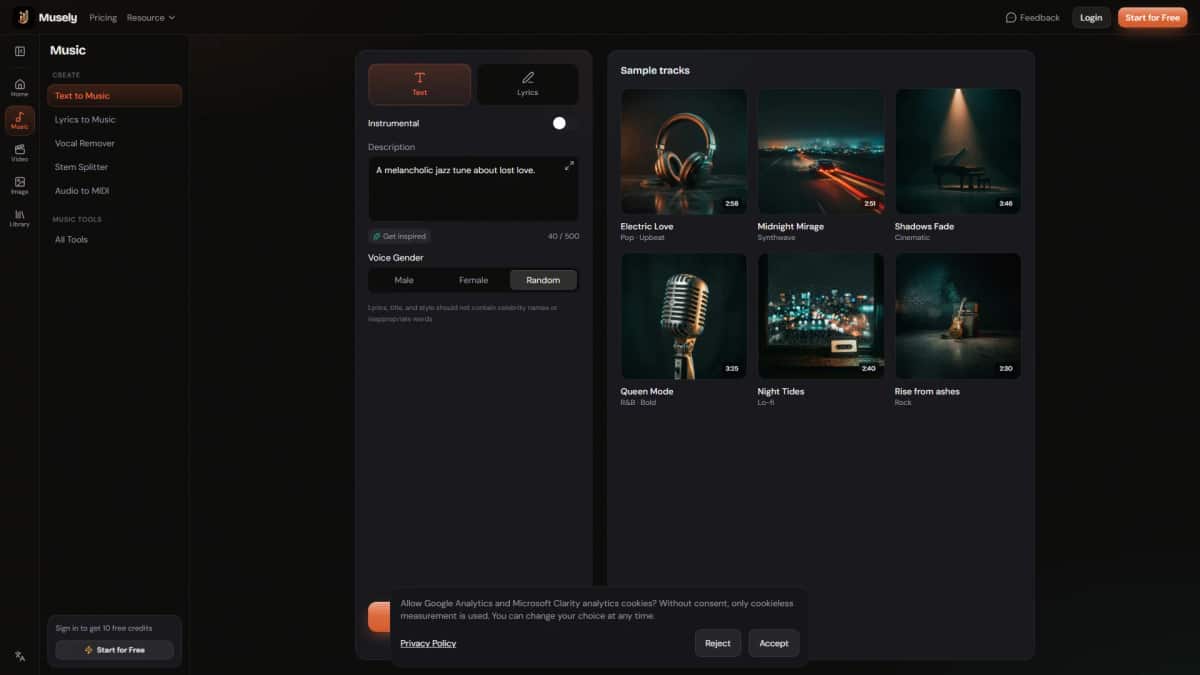1200x675 pixels.
Task: Toggle the Instrumental switch
Action: pyautogui.click(x=564, y=123)
